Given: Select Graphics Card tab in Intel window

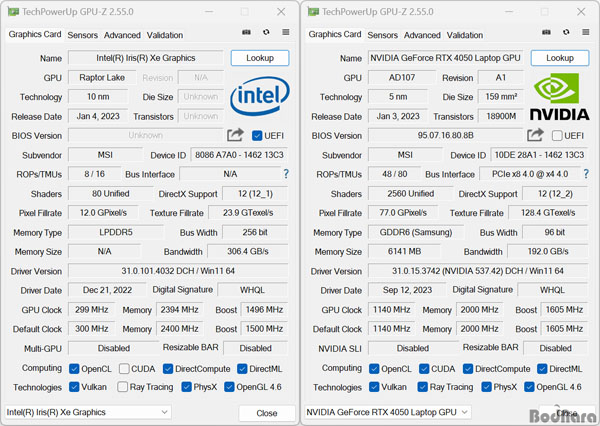Looking at the screenshot, I should [x=35, y=34].
